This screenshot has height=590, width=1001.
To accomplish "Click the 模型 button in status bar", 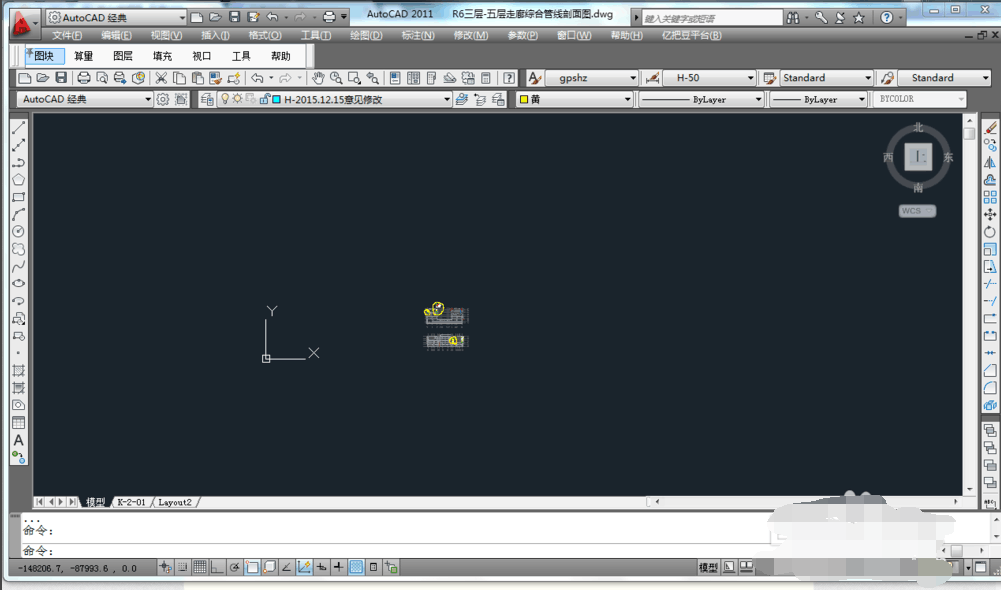I will coord(708,567).
